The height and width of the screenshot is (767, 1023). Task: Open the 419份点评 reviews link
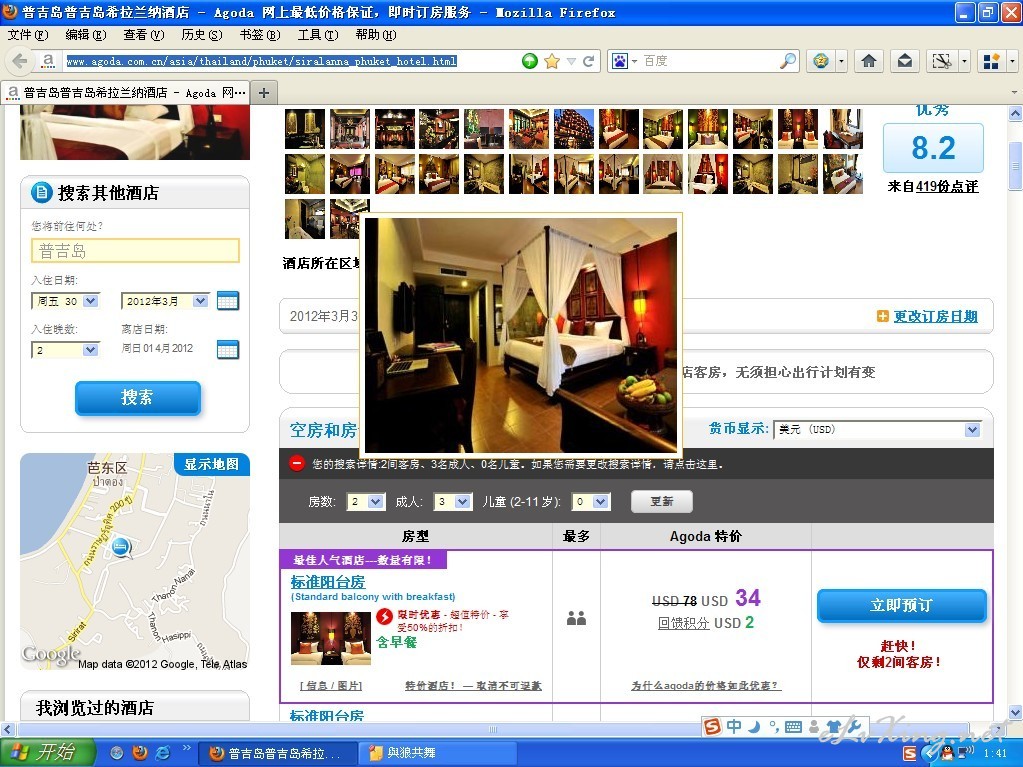click(947, 186)
